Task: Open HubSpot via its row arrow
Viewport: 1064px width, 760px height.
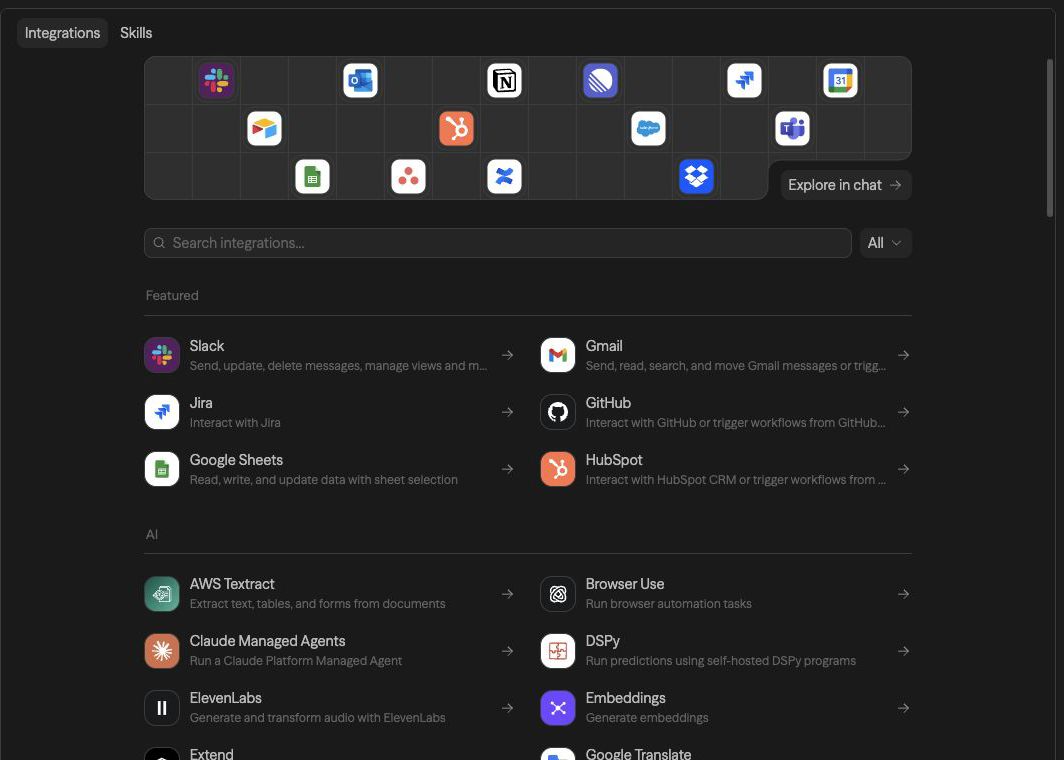Action: [x=903, y=469]
